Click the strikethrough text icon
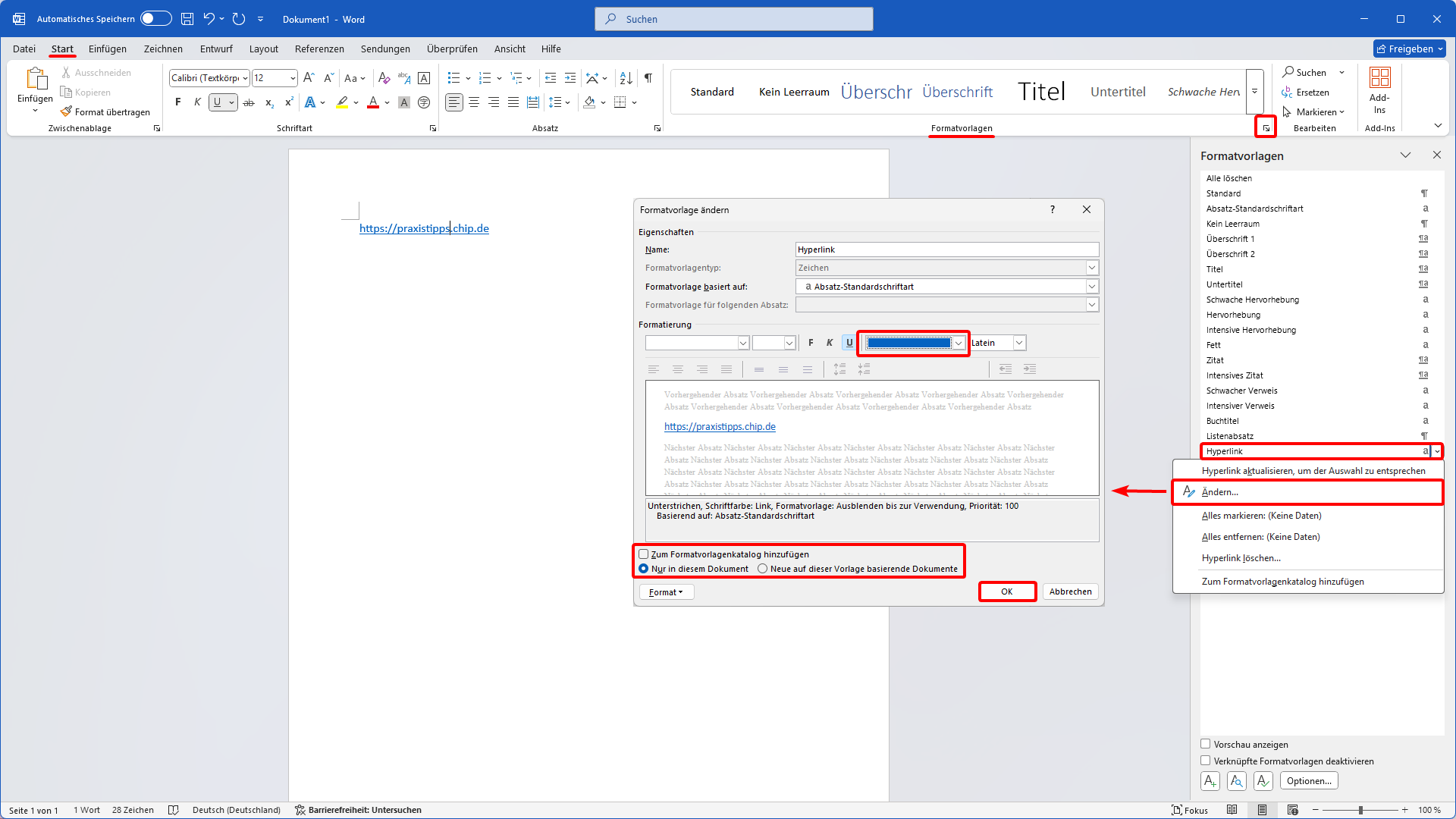The width and height of the screenshot is (1456, 819). [x=249, y=102]
